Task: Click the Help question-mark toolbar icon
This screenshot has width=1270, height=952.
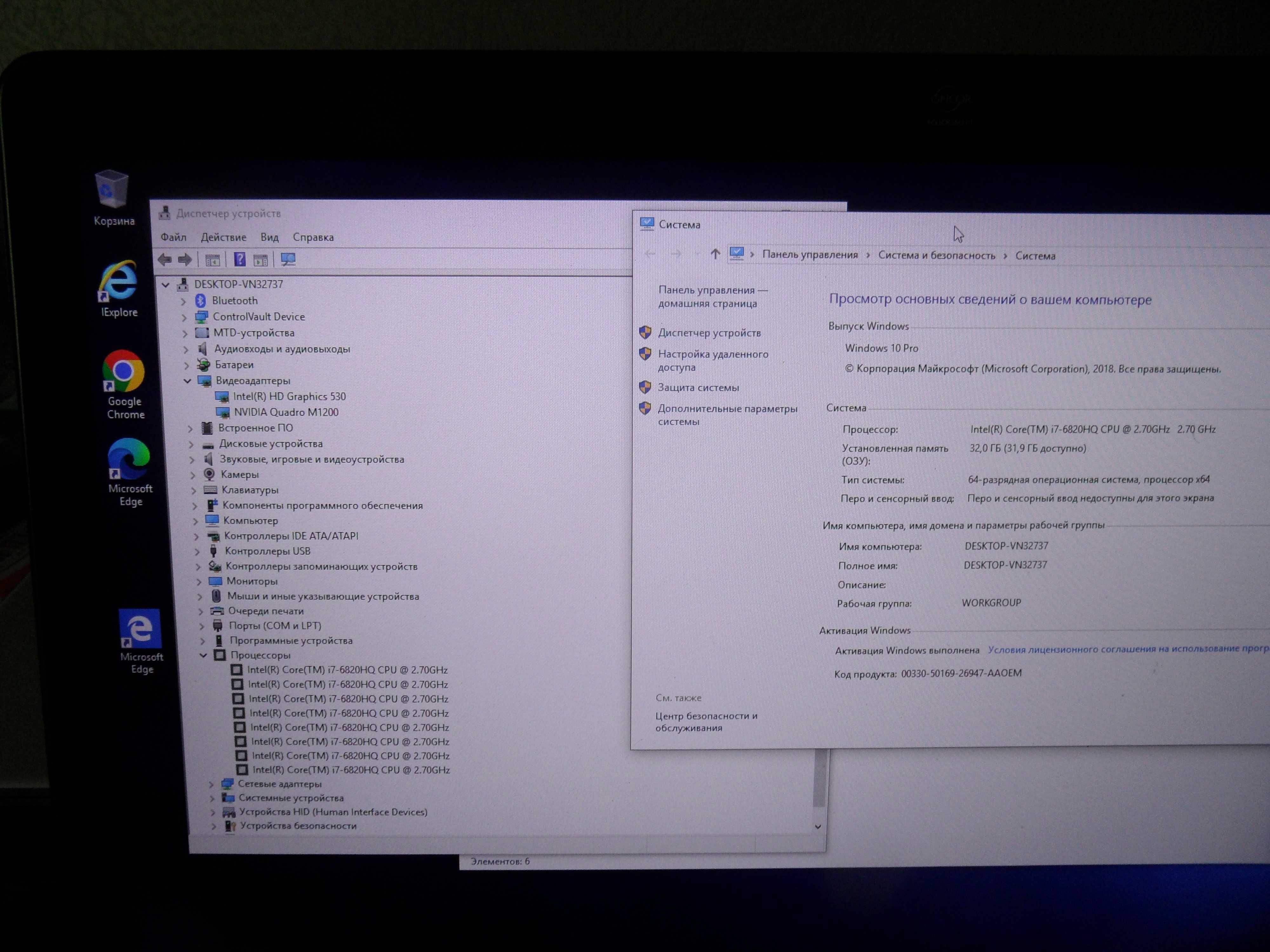Action: click(239, 259)
